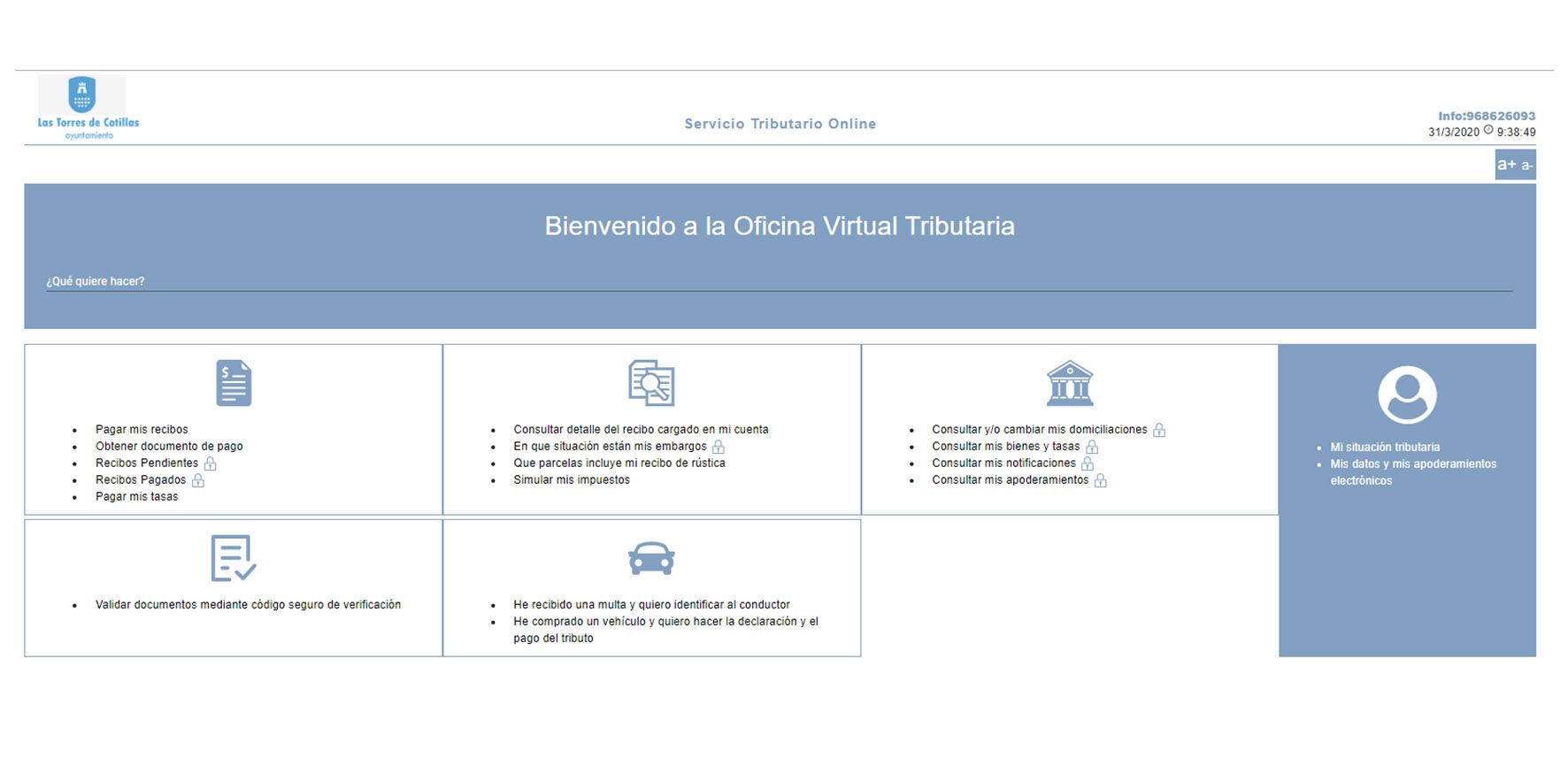Click the receipt document icon with dollar sign
The height and width of the screenshot is (766, 1568).
point(234,383)
